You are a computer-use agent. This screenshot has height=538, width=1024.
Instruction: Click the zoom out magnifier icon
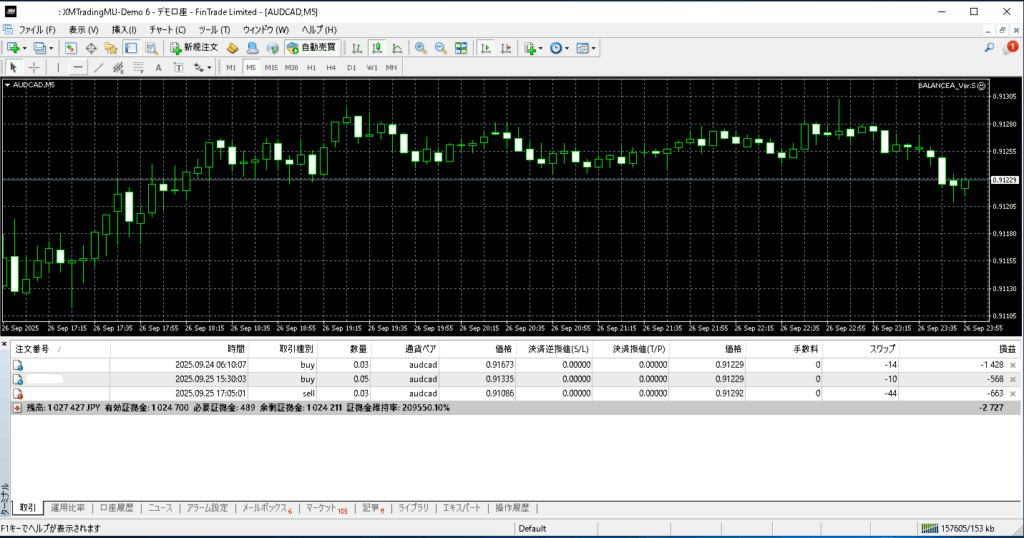pos(440,47)
